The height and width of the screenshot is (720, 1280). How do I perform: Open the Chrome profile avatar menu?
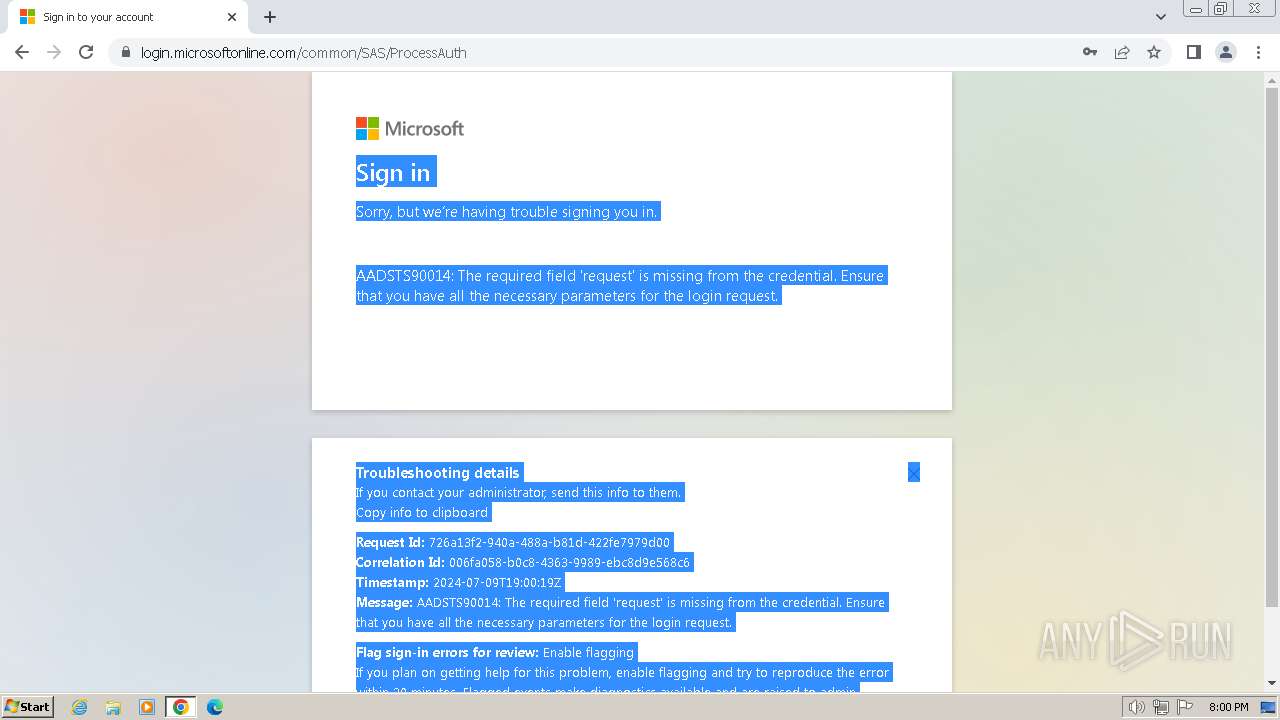[1226, 52]
